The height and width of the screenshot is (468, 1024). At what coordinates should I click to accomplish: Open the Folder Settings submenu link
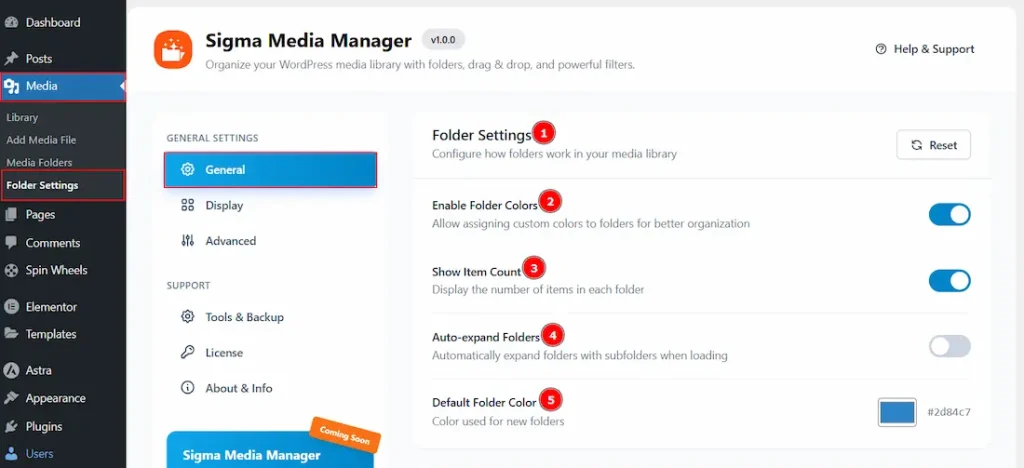(x=42, y=185)
